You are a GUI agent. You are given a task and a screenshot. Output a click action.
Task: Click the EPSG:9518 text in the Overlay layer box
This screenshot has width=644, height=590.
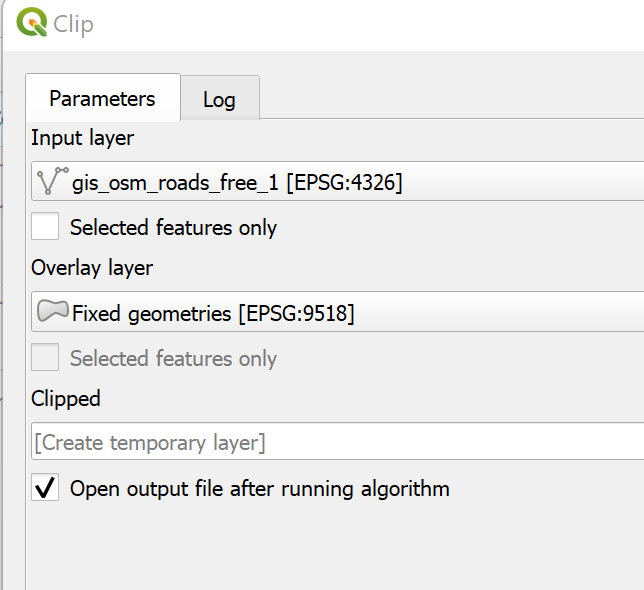(296, 314)
